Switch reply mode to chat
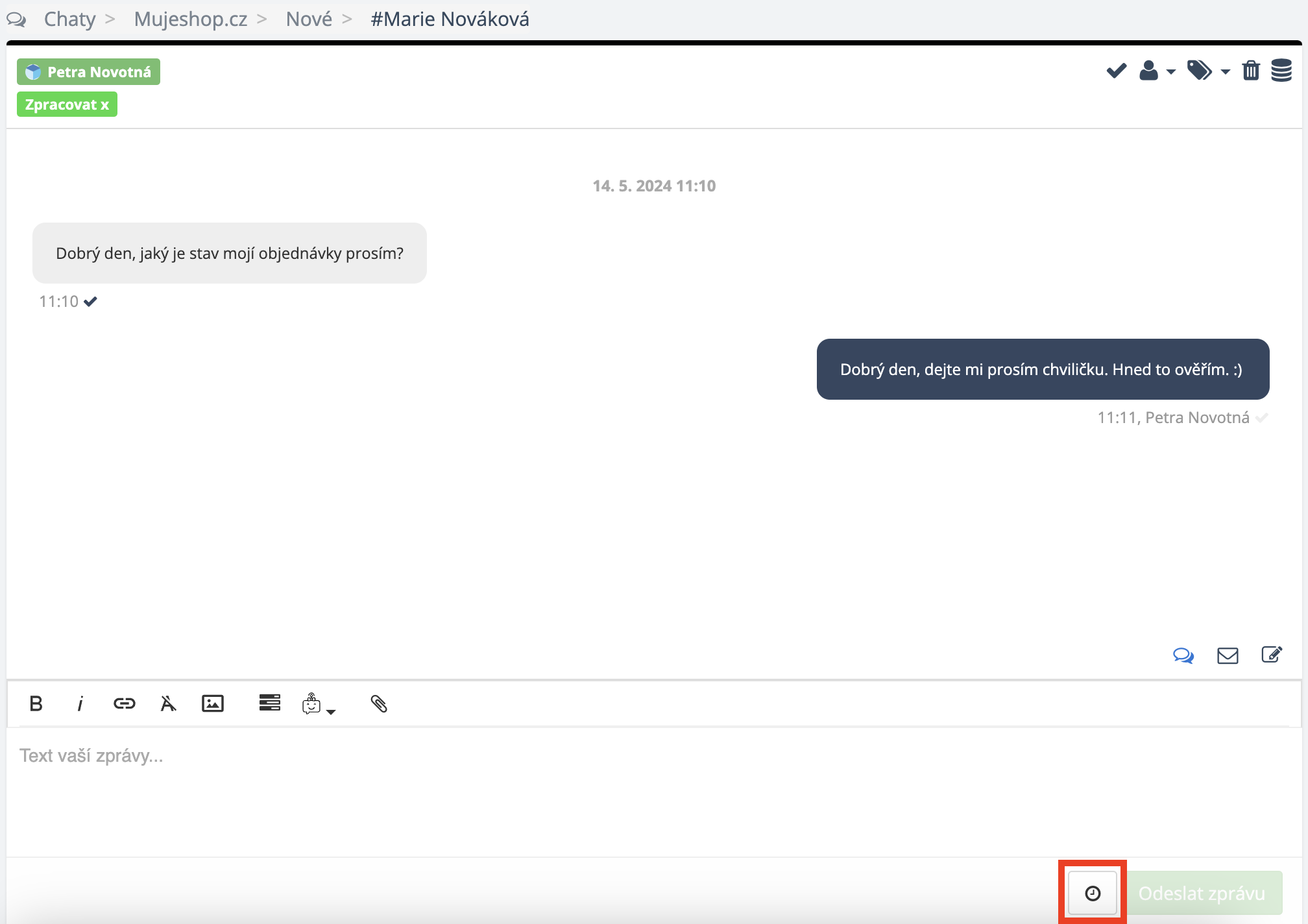This screenshot has height=924, width=1308. [1183, 655]
